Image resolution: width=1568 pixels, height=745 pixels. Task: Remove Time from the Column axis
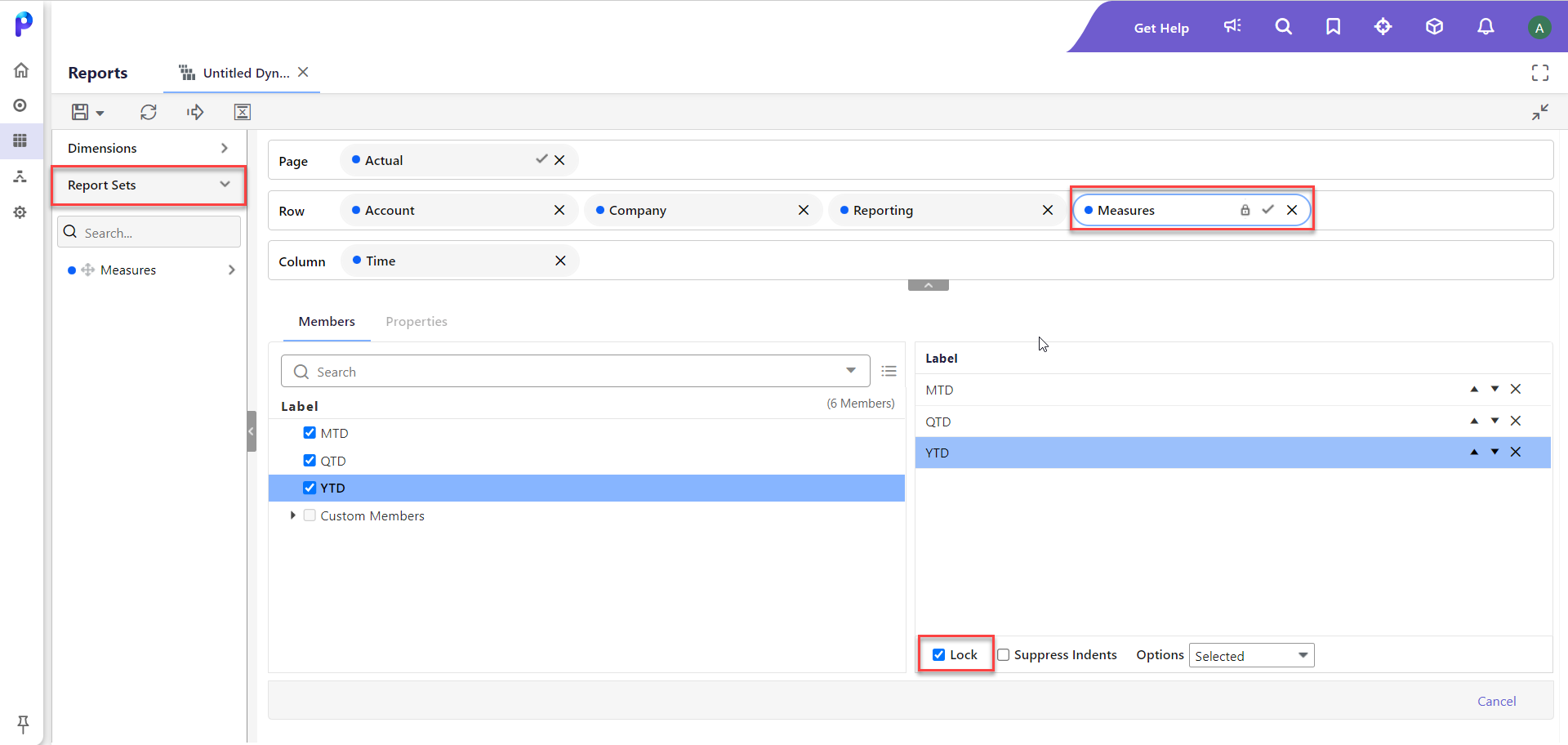click(560, 261)
